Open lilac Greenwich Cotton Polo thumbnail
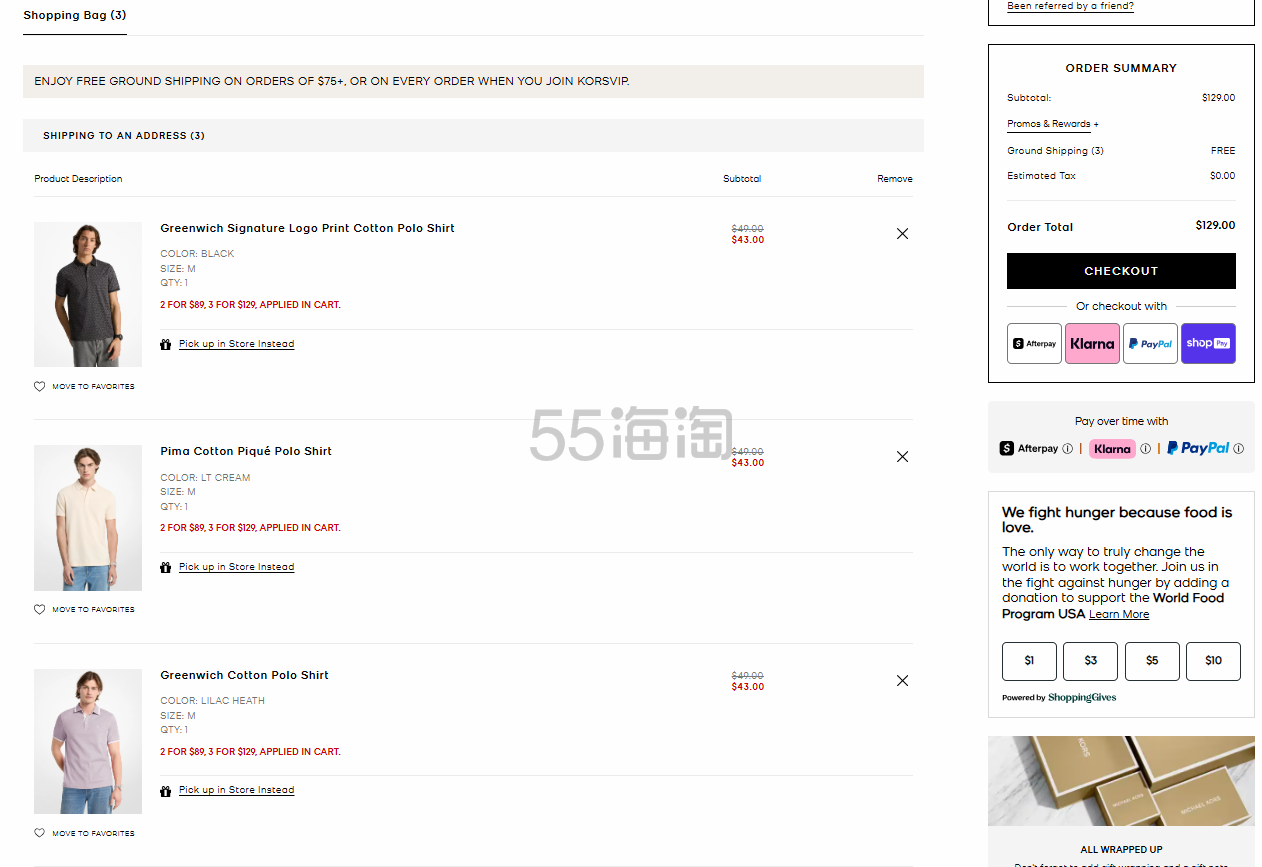The height and width of the screenshot is (867, 1262). 88,741
